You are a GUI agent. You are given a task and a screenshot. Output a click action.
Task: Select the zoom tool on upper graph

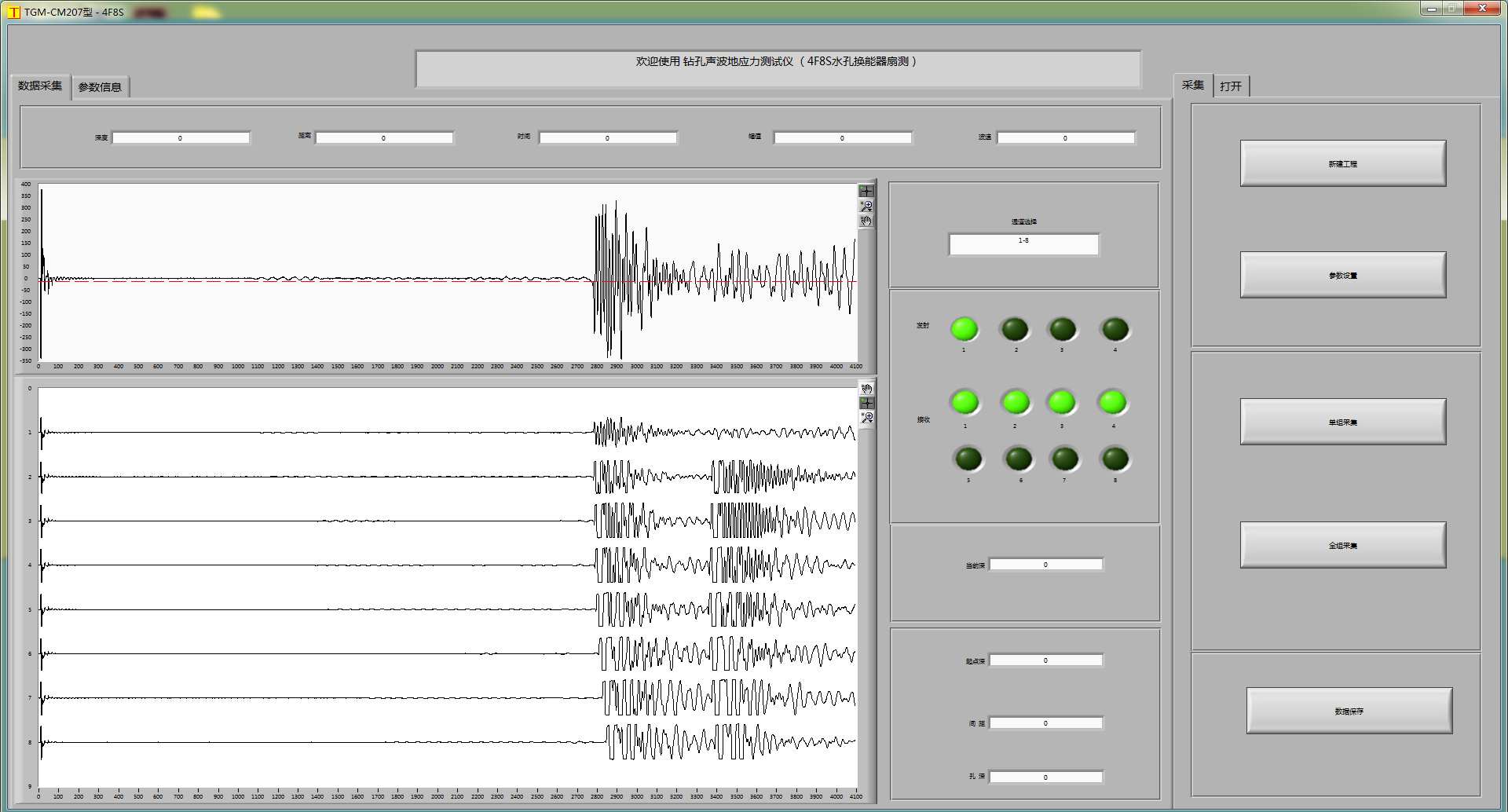click(x=866, y=206)
